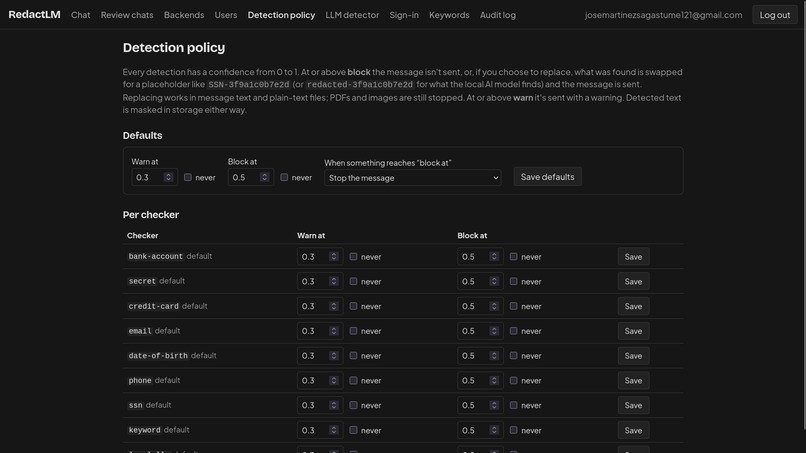Tick bank-account Warn at never checkbox
This screenshot has width=806, height=453.
[353, 257]
